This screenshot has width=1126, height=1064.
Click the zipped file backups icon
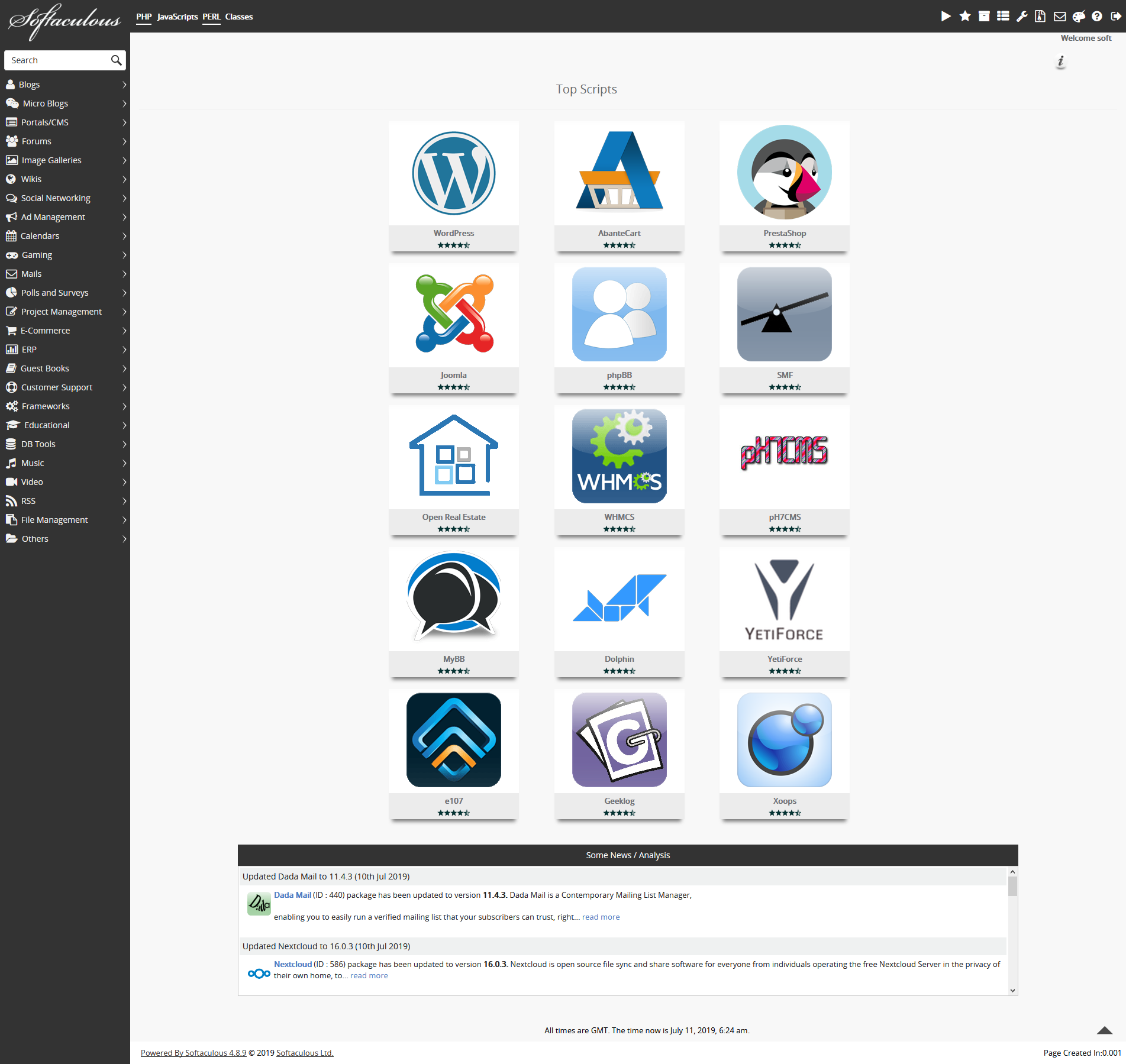point(1040,17)
